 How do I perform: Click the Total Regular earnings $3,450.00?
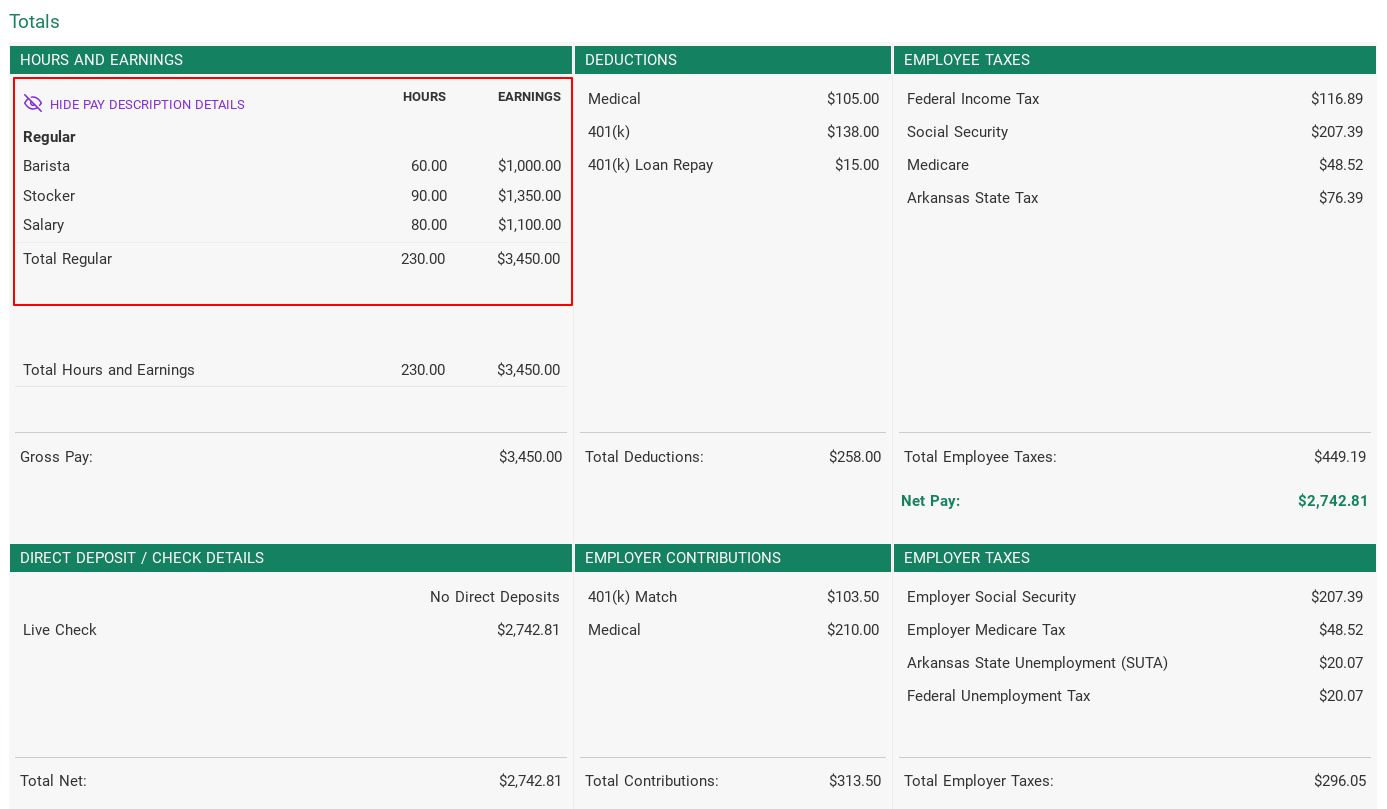[x=528, y=259]
